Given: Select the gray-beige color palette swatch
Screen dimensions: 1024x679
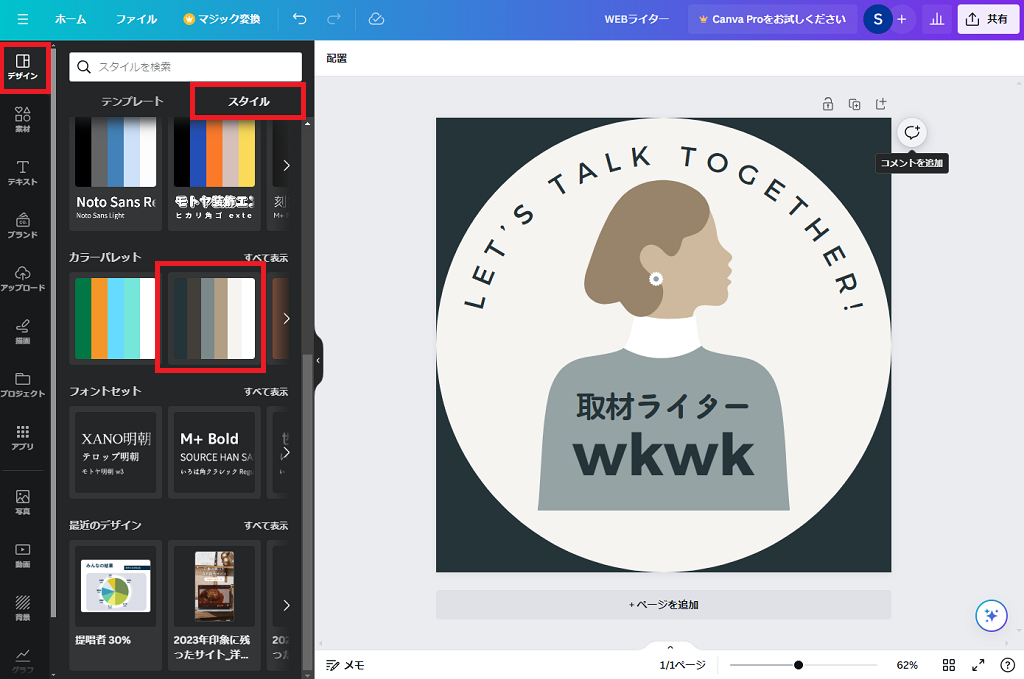Looking at the screenshot, I should pyautogui.click(x=214, y=318).
